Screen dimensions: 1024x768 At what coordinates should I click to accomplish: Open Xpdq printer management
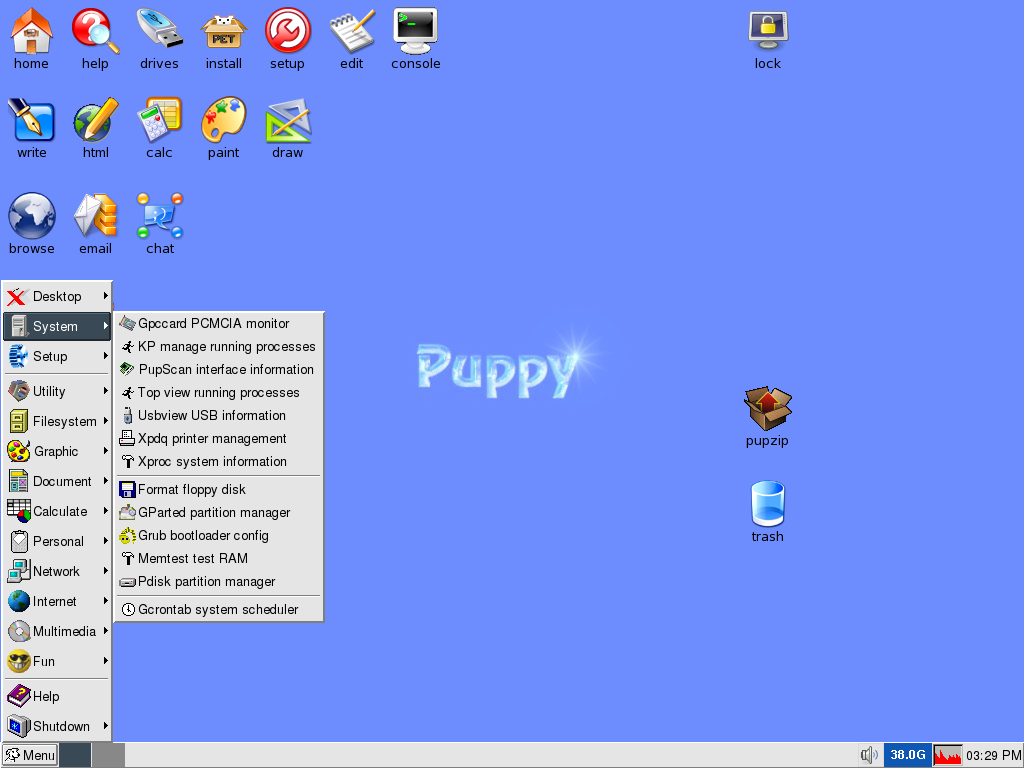pos(219,438)
